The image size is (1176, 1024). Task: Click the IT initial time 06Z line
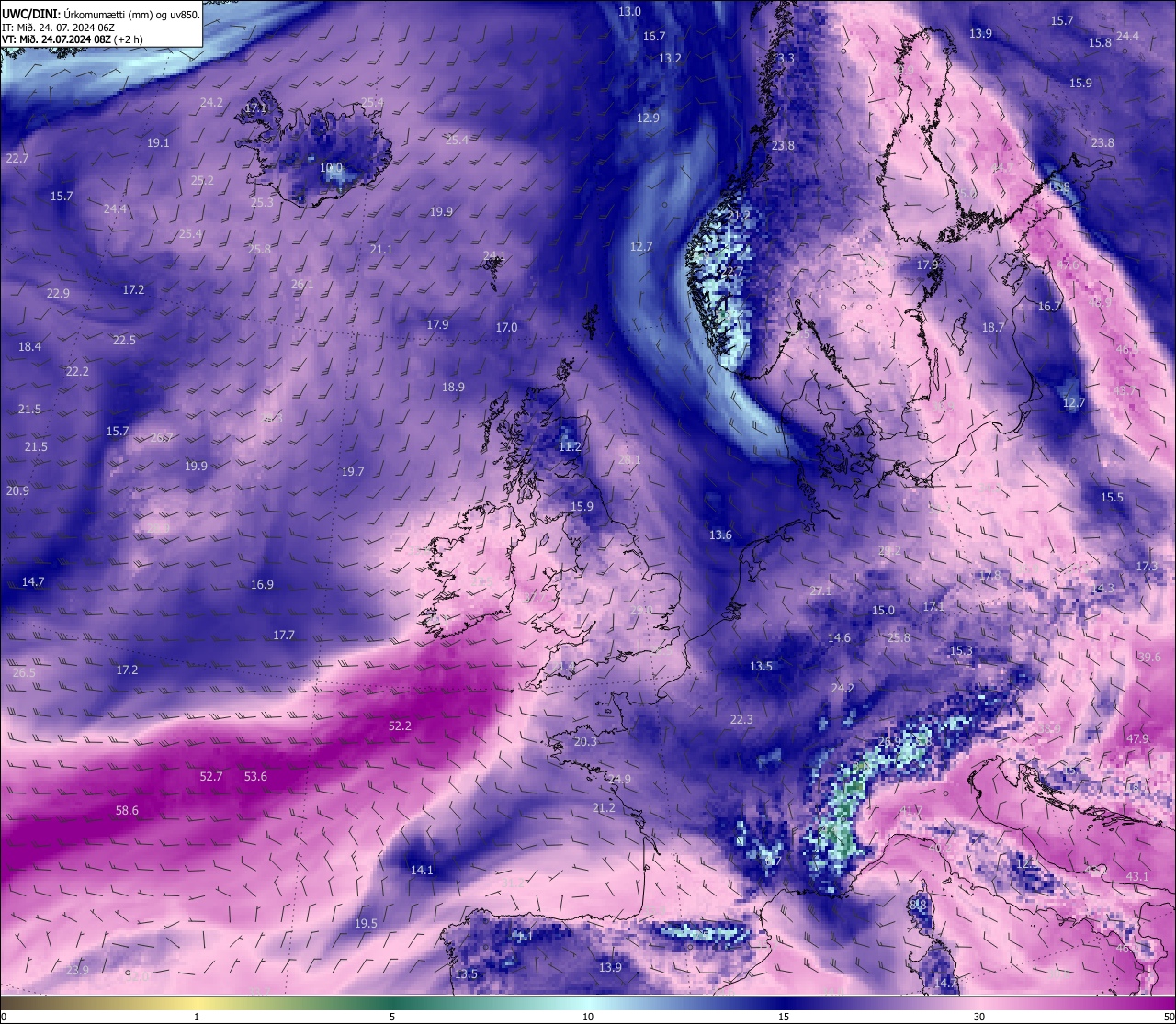(59, 28)
